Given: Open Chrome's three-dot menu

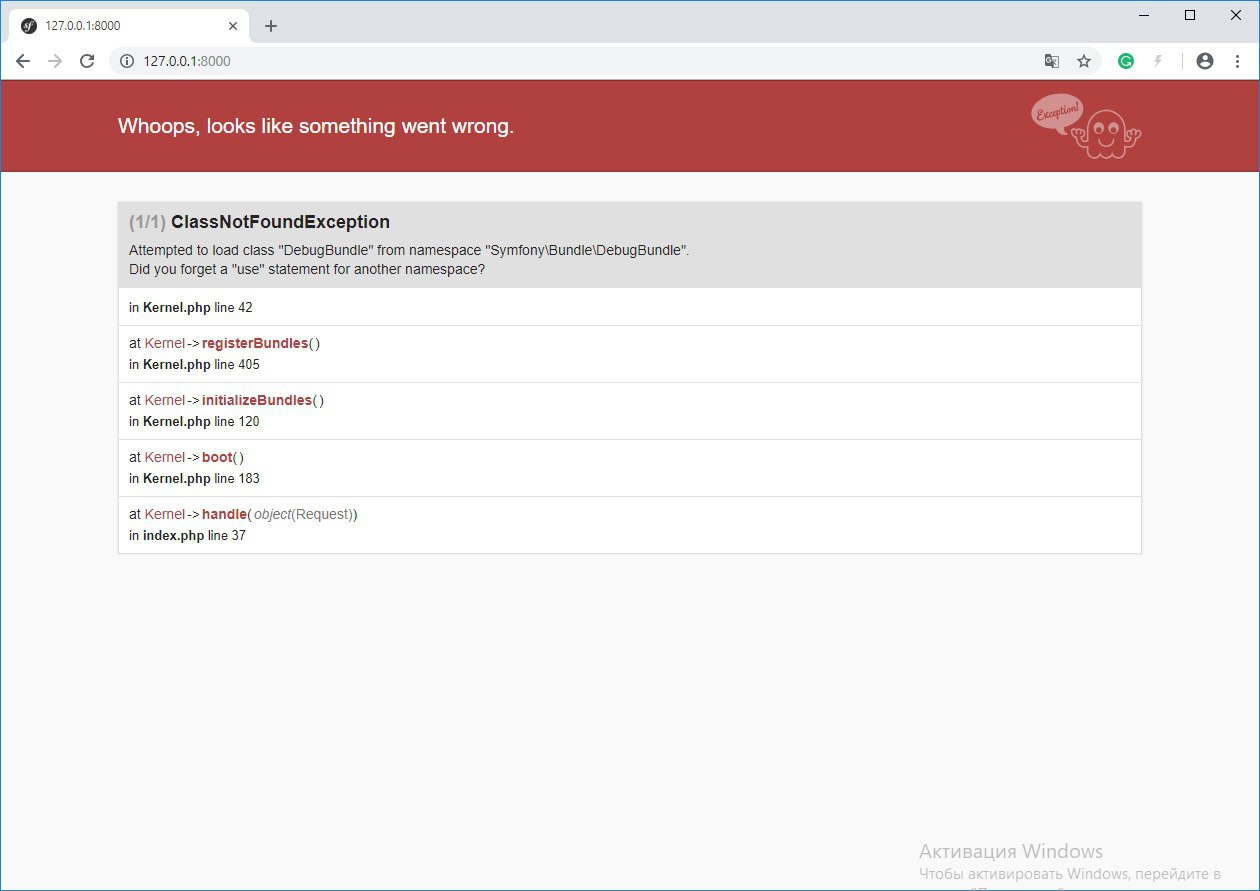Looking at the screenshot, I should click(x=1238, y=61).
